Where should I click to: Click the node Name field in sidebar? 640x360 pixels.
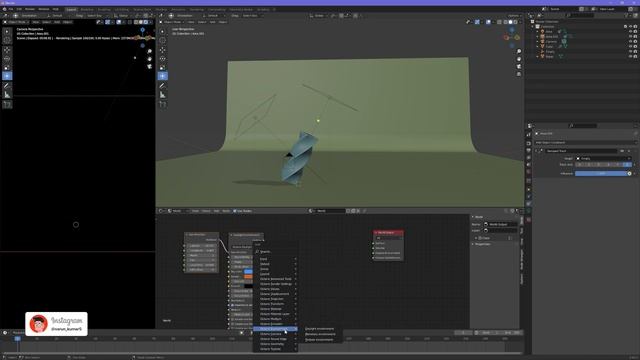click(500, 224)
